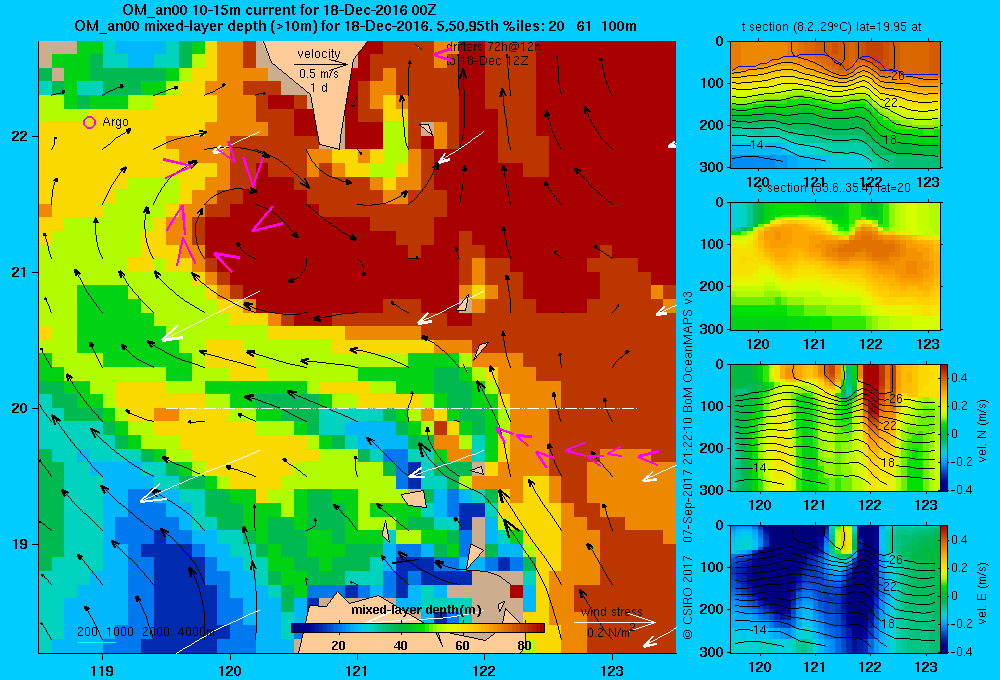
Task: Click the '80' tick on the mixed-layer colorbar
Action: coord(524,646)
